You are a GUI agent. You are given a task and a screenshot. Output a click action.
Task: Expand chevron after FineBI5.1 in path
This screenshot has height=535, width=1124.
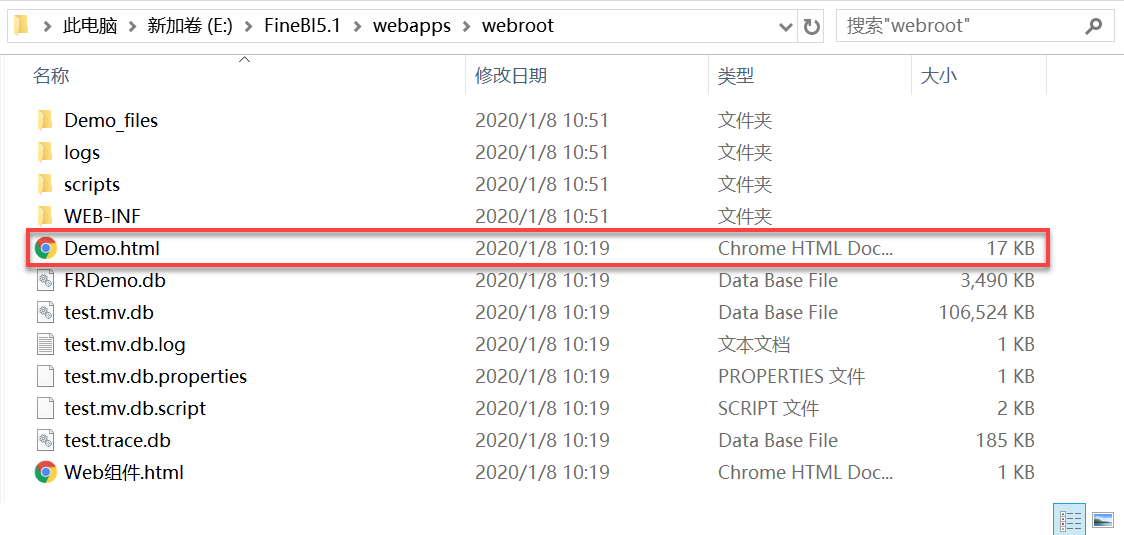pyautogui.click(x=358, y=27)
